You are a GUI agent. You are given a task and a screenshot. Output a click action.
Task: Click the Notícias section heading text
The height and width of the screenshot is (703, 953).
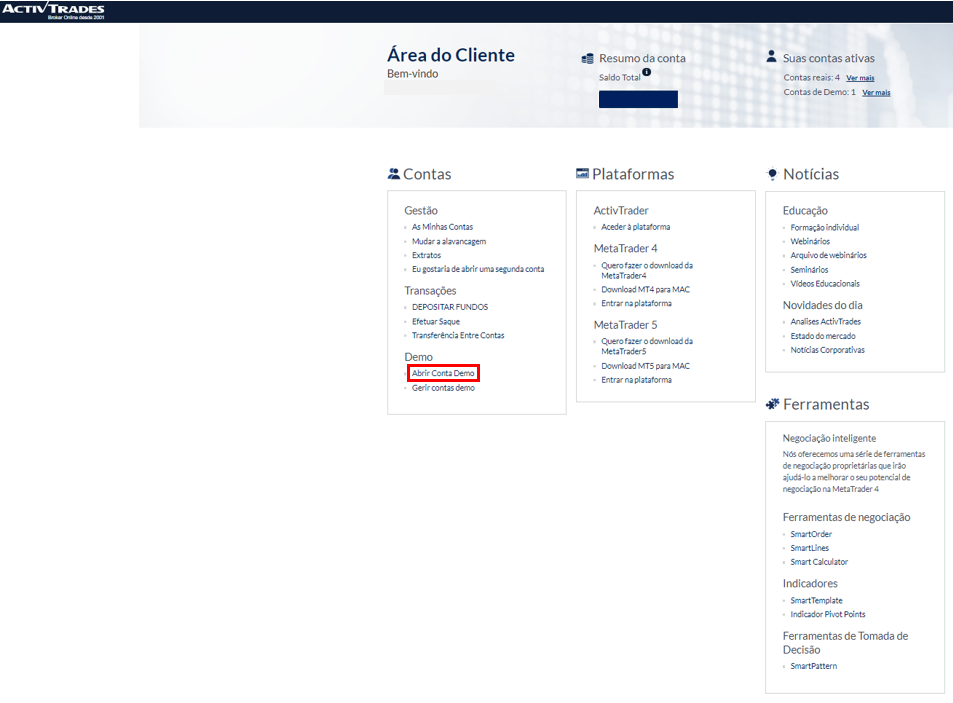pyautogui.click(x=811, y=174)
